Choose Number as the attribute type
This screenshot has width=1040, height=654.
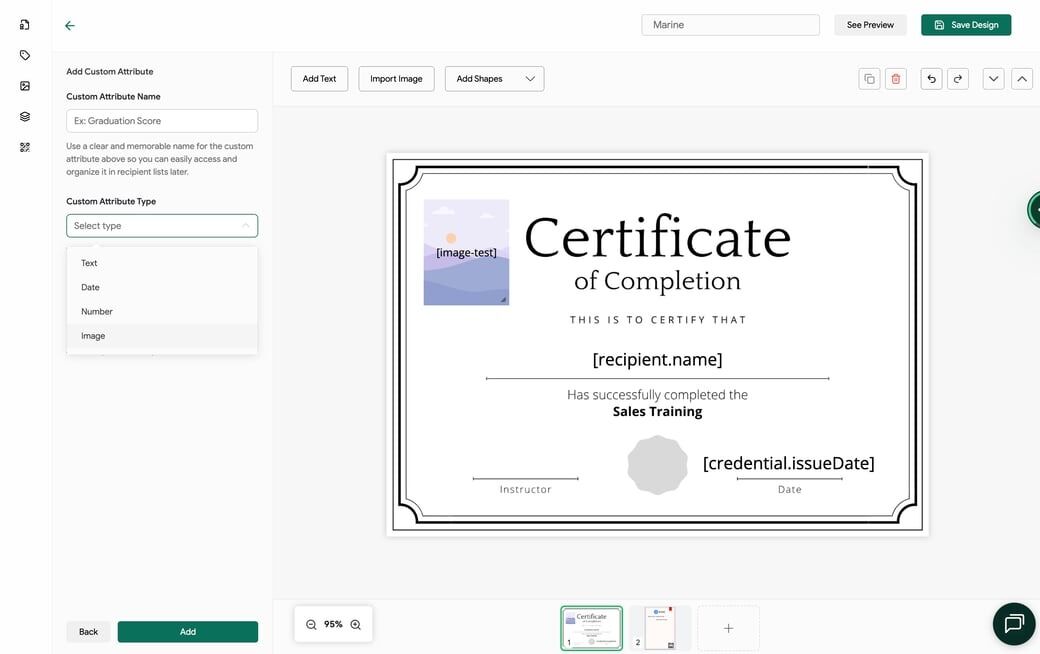162,312
